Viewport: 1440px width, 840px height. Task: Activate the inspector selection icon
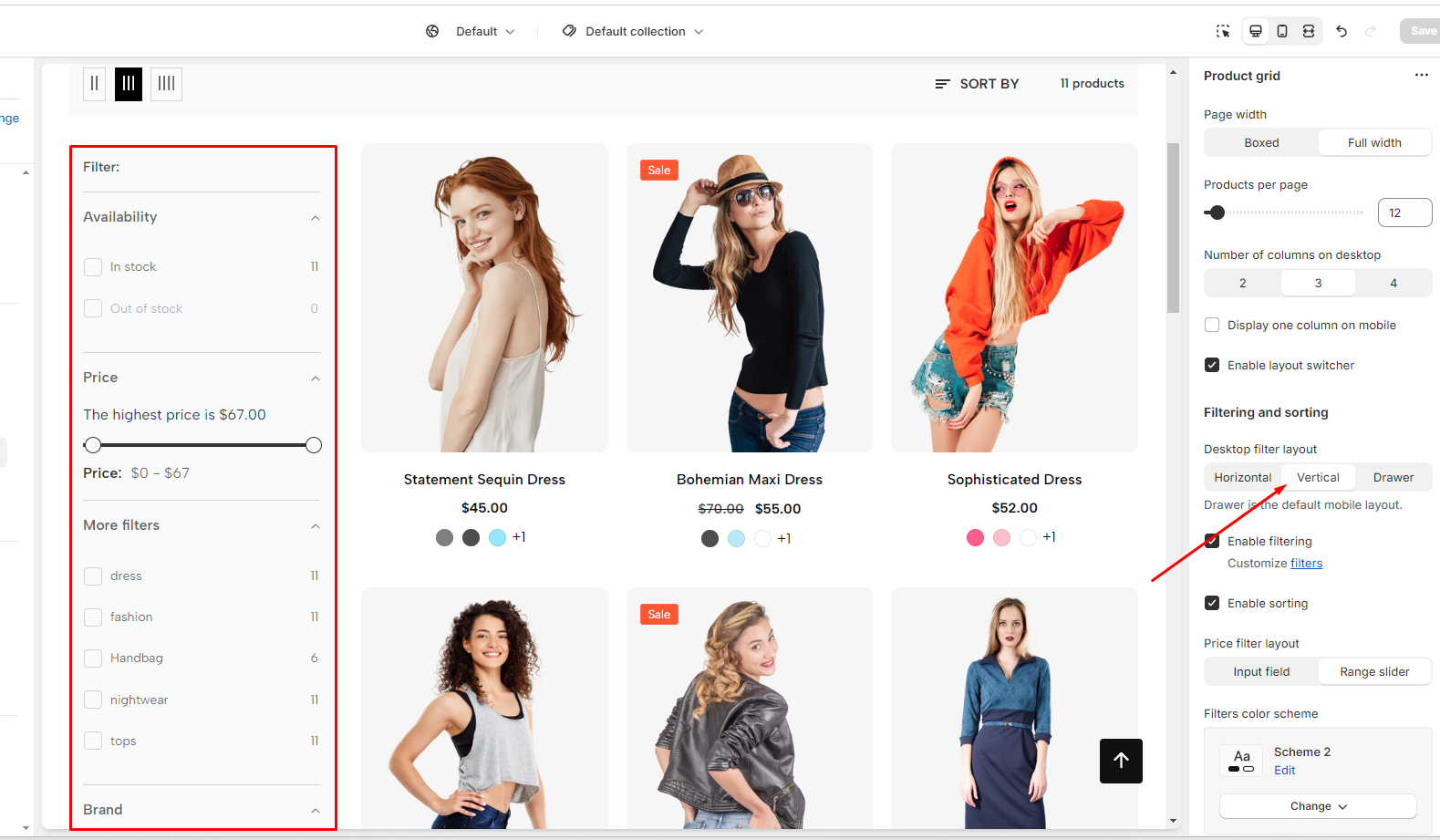(x=1223, y=31)
